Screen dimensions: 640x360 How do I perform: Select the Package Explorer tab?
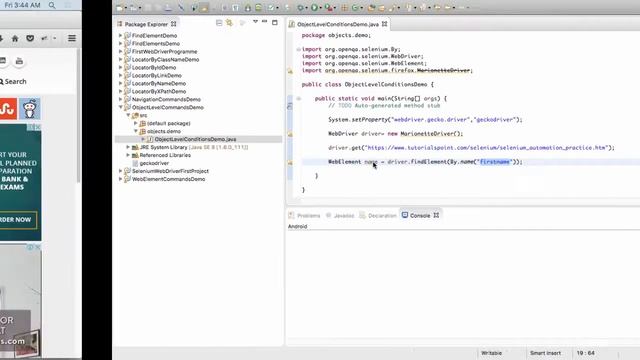[x=147, y=24]
